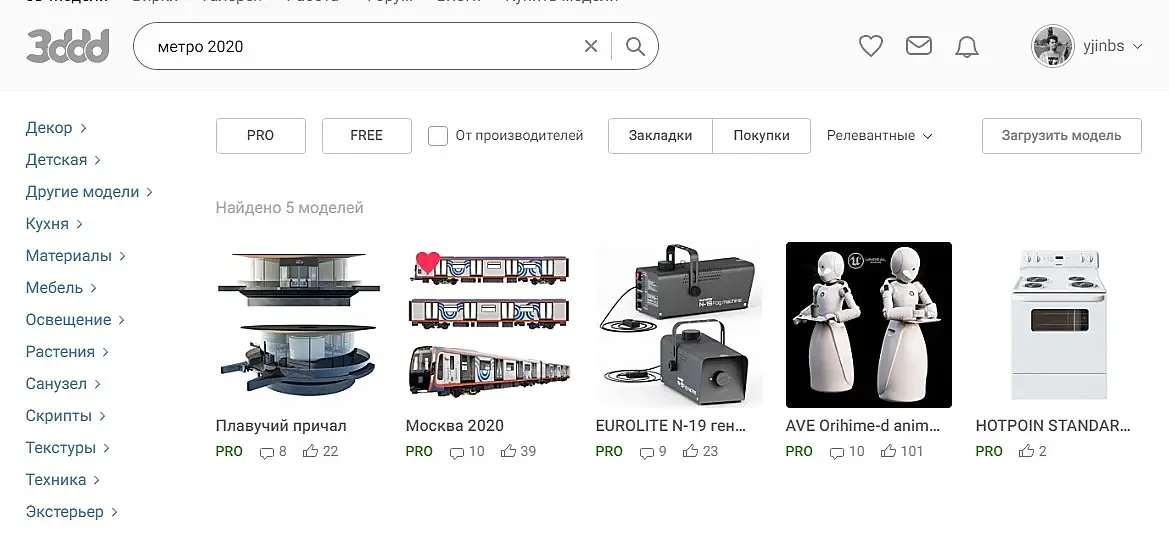Switch to the Закладки tab
The width and height of the screenshot is (1169, 537).
pyautogui.click(x=661, y=136)
